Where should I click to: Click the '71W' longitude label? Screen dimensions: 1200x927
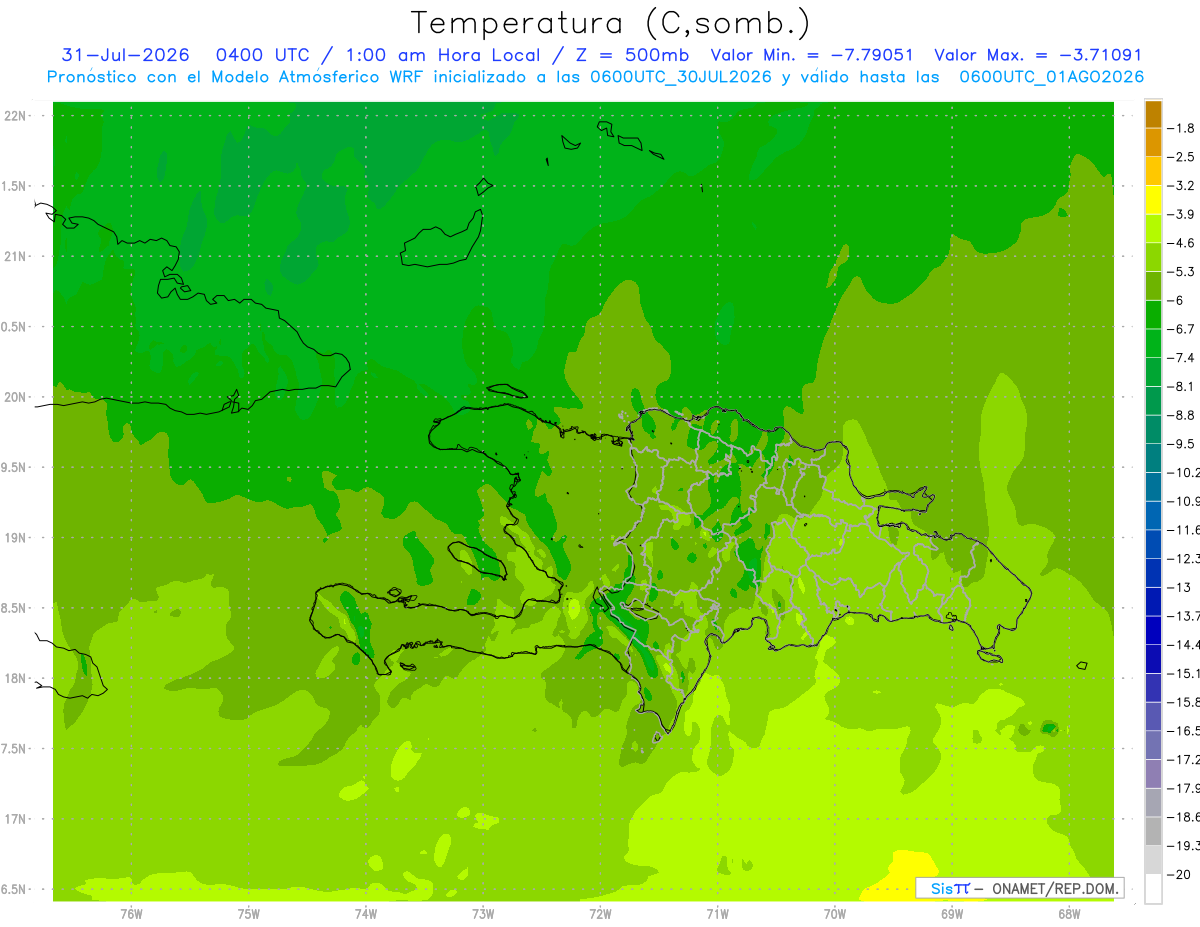coord(717,913)
